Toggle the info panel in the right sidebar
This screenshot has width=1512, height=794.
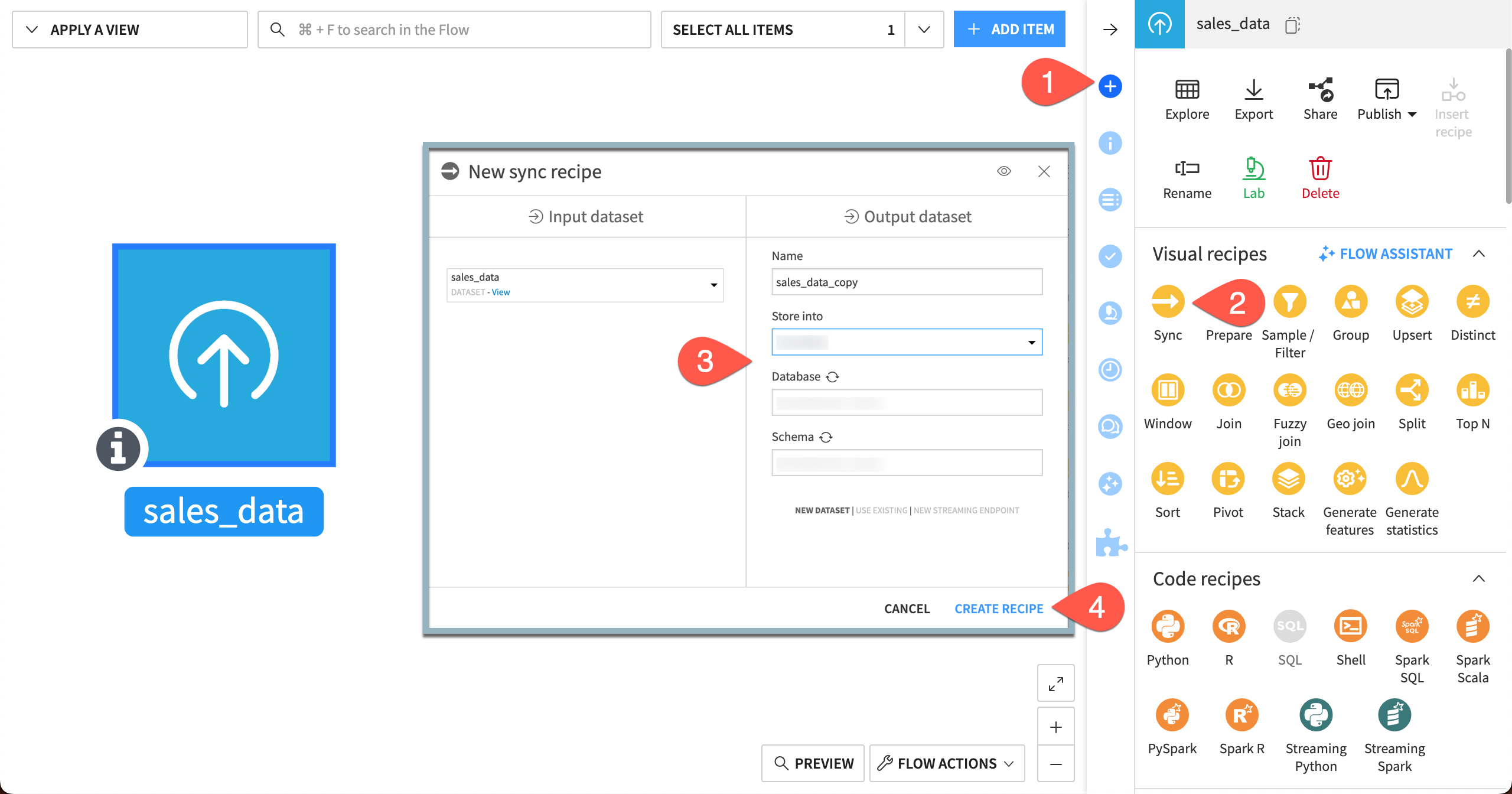point(1110,143)
